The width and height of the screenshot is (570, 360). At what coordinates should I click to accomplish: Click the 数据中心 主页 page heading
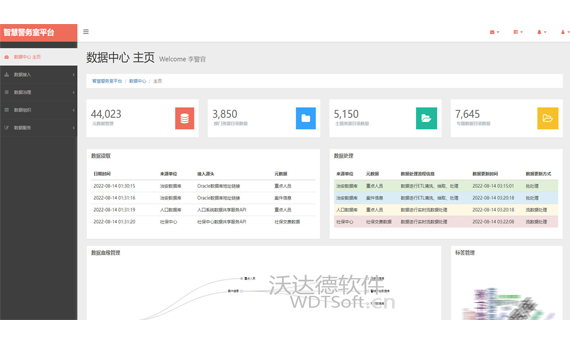point(120,57)
